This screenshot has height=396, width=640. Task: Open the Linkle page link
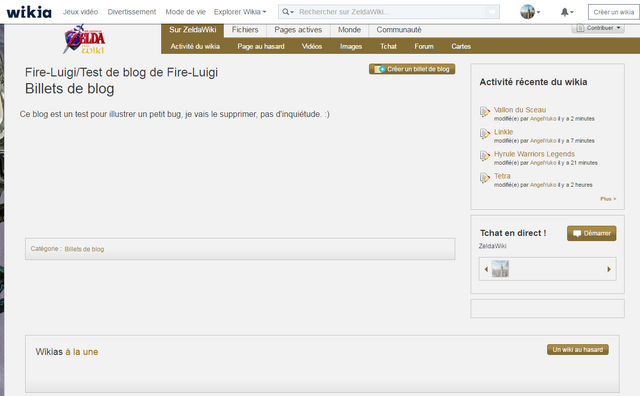(503, 132)
